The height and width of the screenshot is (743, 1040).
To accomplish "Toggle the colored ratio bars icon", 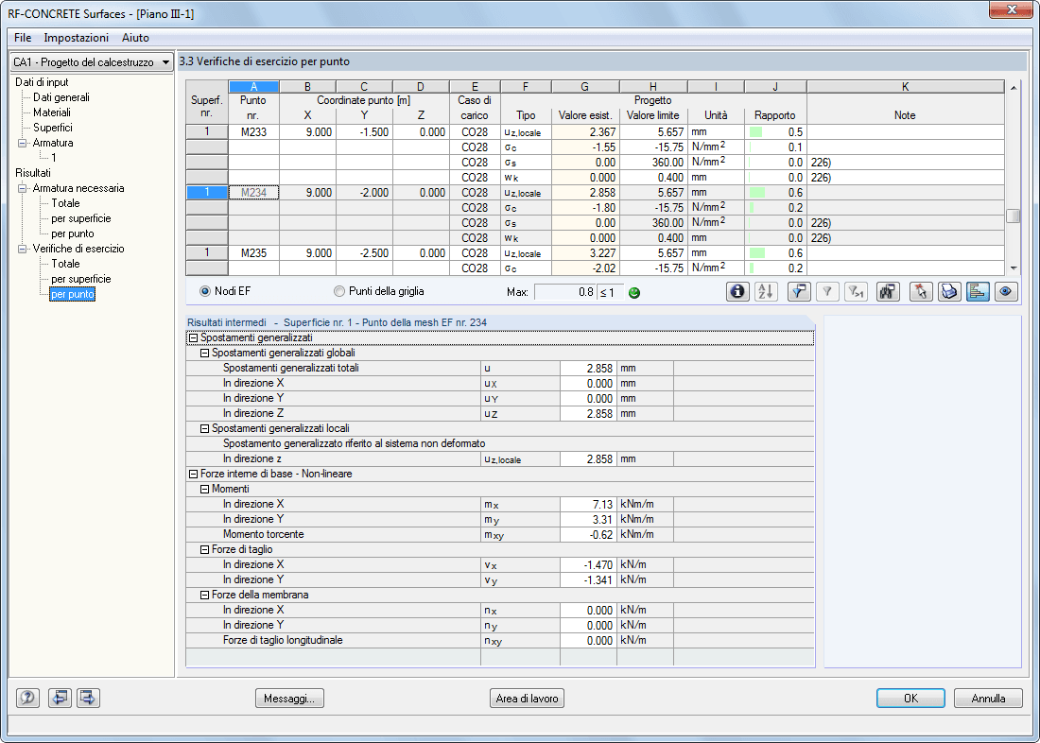I will 978,292.
